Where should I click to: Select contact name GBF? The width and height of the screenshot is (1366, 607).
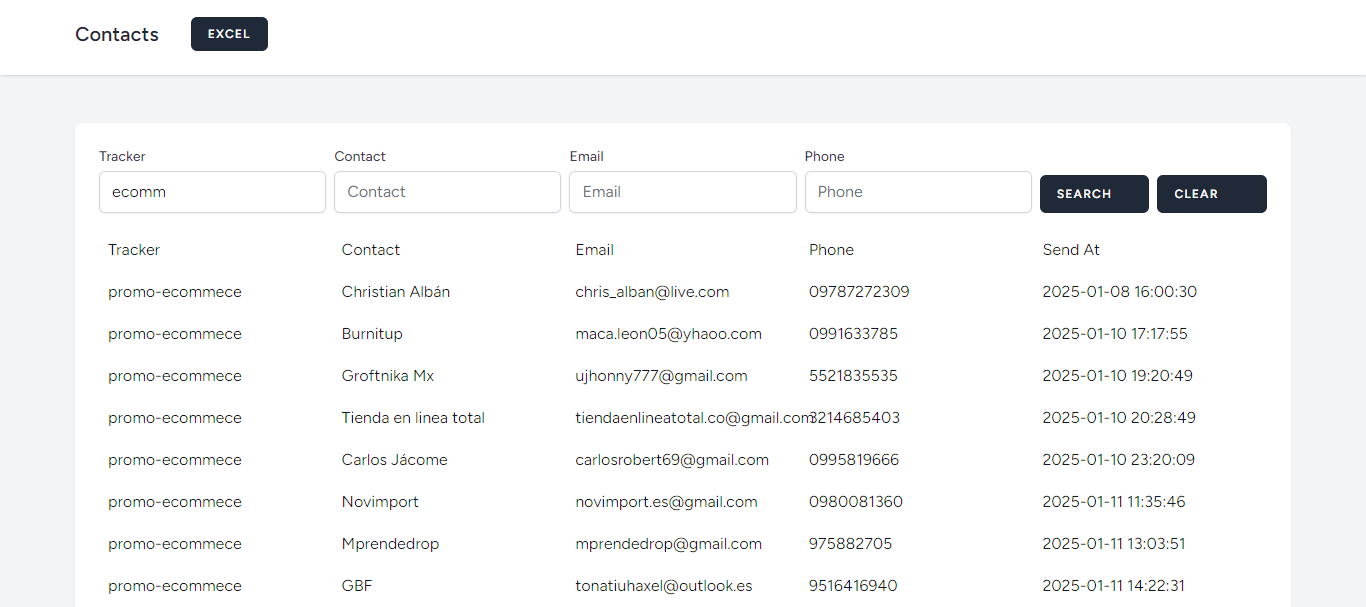357,586
